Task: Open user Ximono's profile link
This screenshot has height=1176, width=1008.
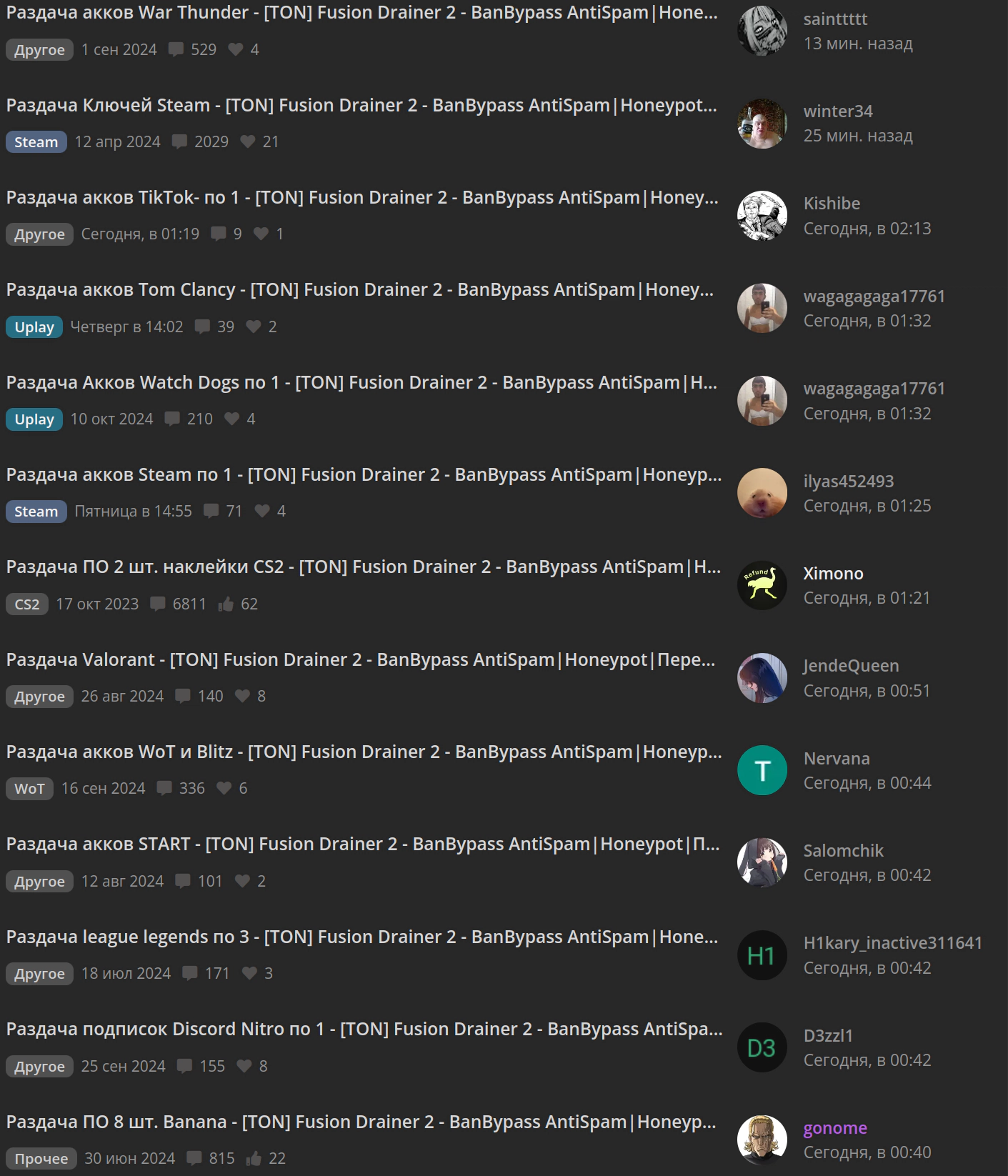Action: [833, 574]
